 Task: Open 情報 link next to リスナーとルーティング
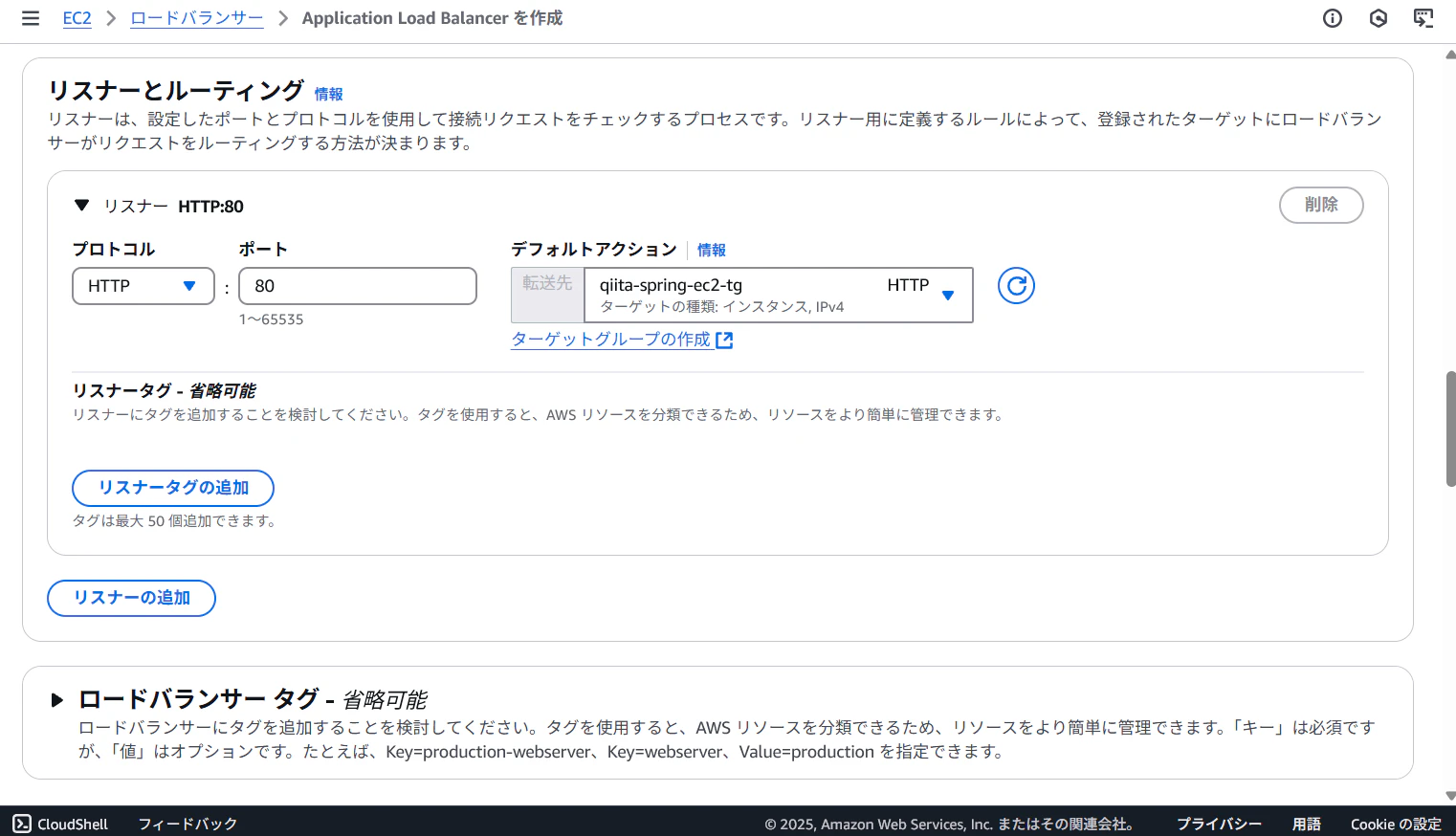click(328, 94)
